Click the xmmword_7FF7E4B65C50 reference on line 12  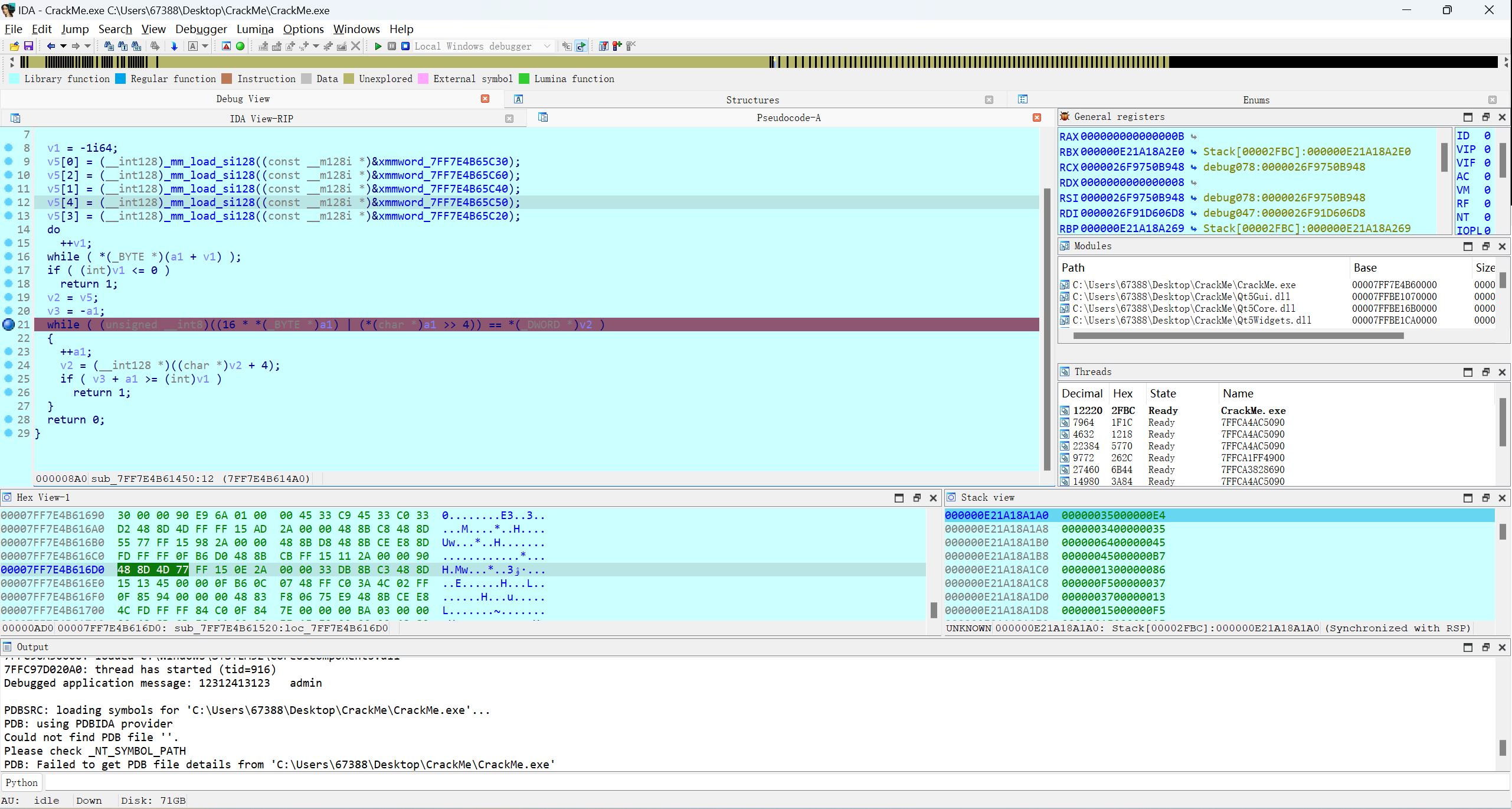pos(444,202)
